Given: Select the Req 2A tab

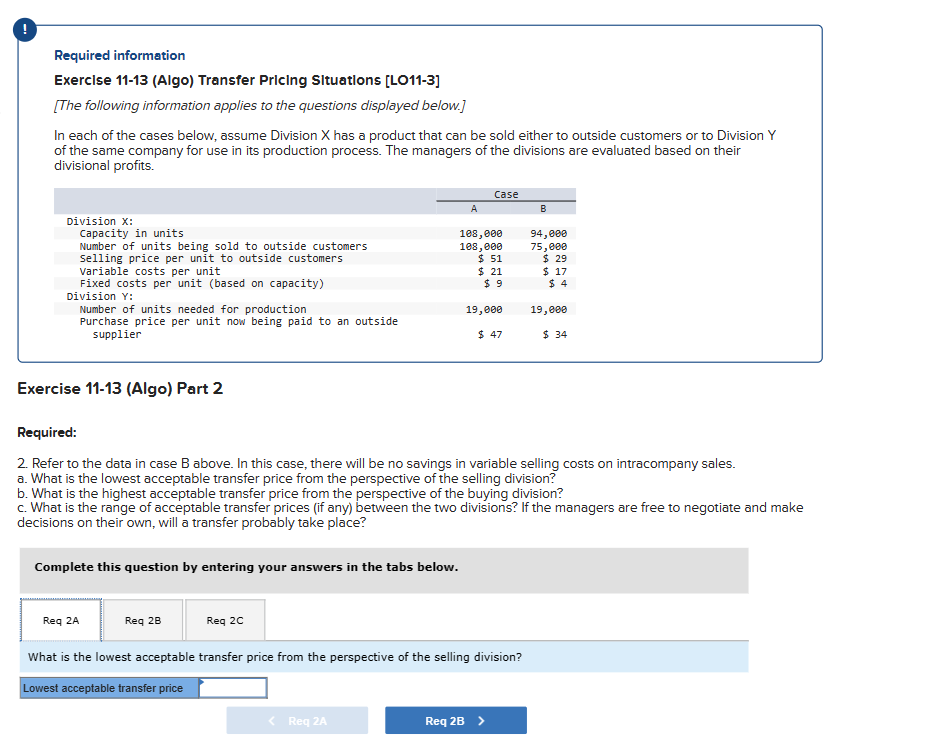Looking at the screenshot, I should [60, 620].
